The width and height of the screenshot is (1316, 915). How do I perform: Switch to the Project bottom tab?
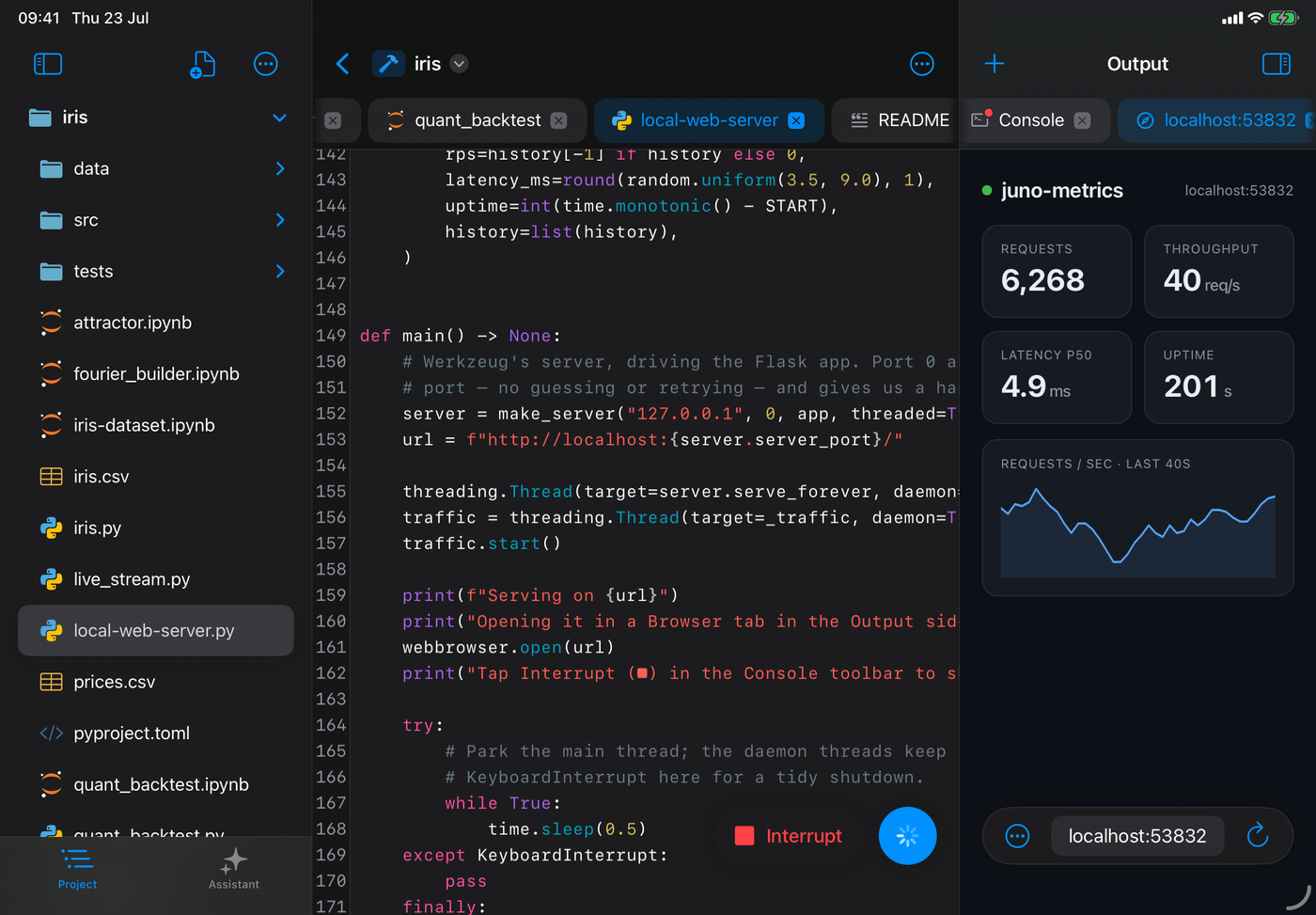[77, 870]
